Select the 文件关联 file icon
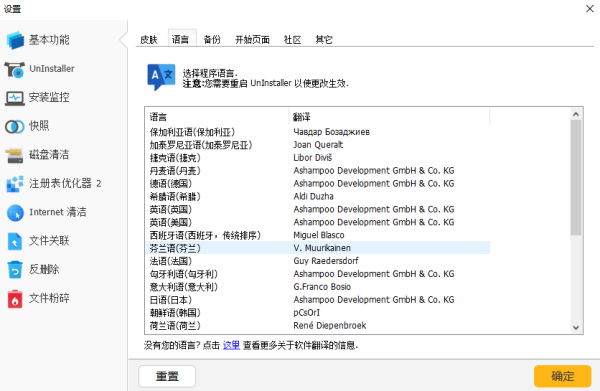600x391 pixels. click(15, 241)
